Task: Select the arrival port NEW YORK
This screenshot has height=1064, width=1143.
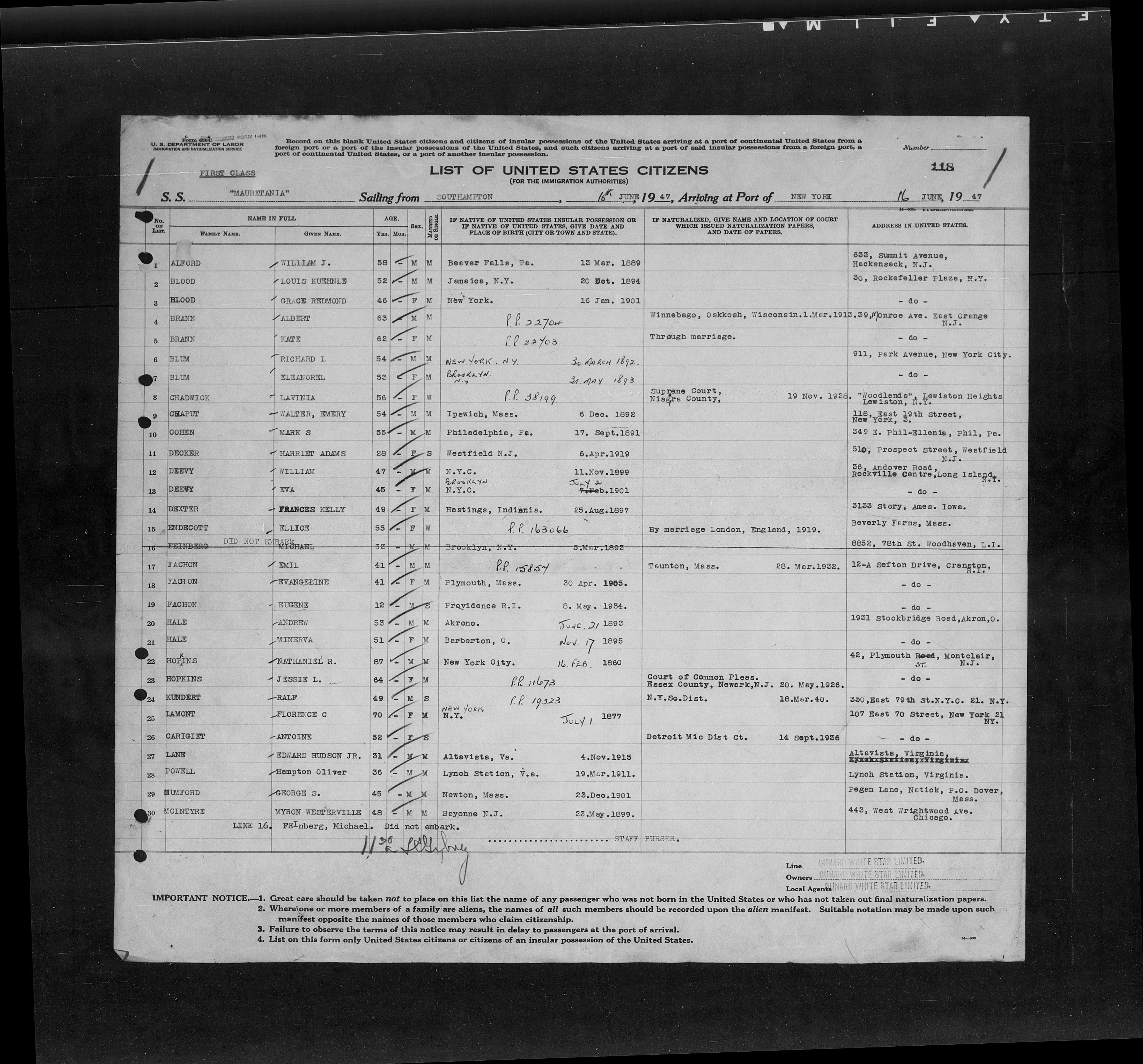Action: tap(811, 196)
